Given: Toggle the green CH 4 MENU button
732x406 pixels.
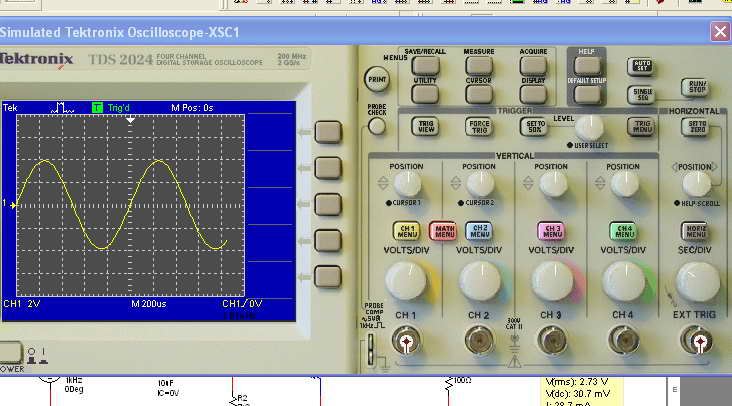Looking at the screenshot, I should point(623,231).
